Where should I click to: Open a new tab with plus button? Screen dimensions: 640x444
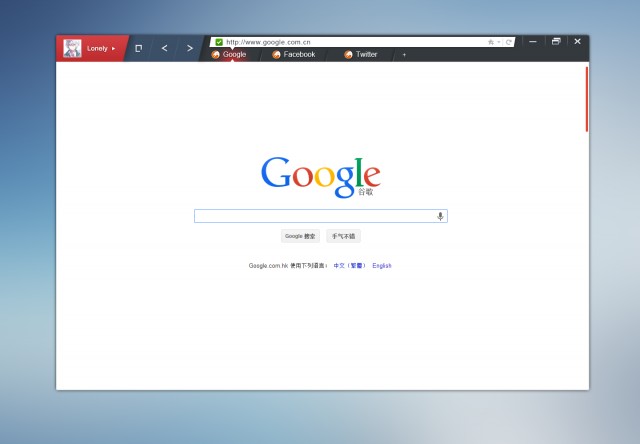[x=404, y=55]
